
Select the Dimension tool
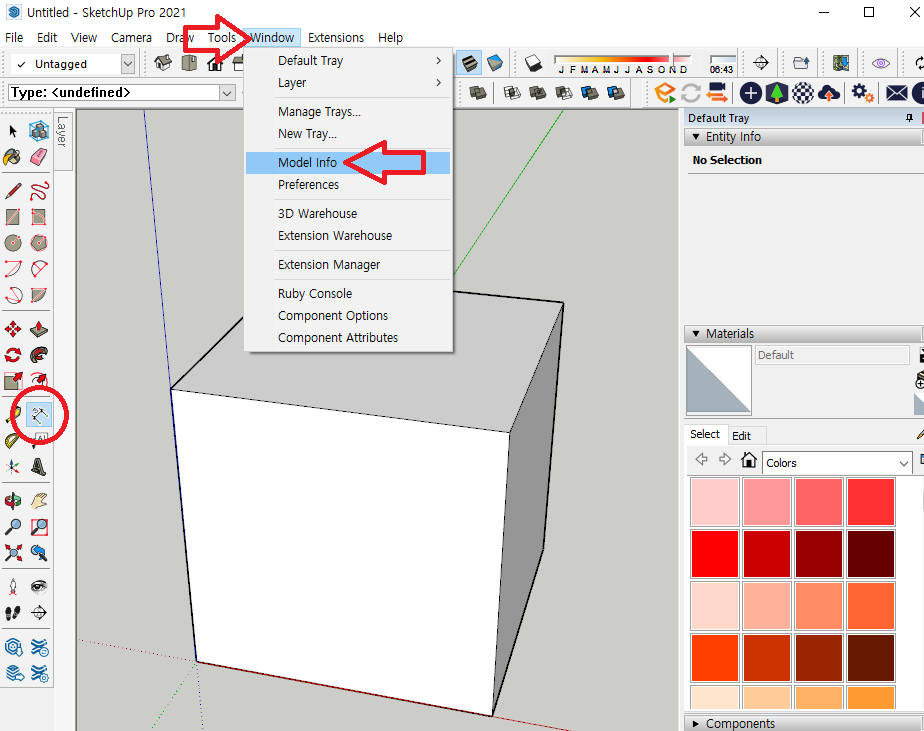pos(39,416)
